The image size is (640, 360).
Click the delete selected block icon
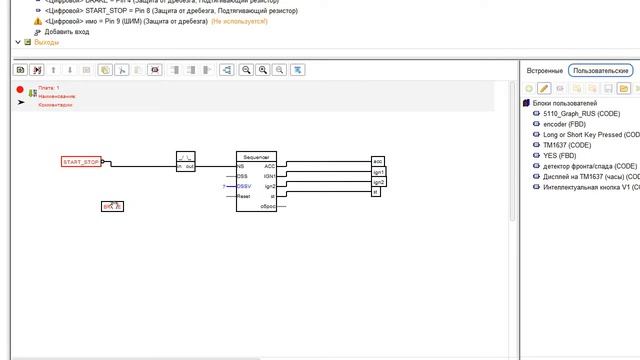point(155,70)
